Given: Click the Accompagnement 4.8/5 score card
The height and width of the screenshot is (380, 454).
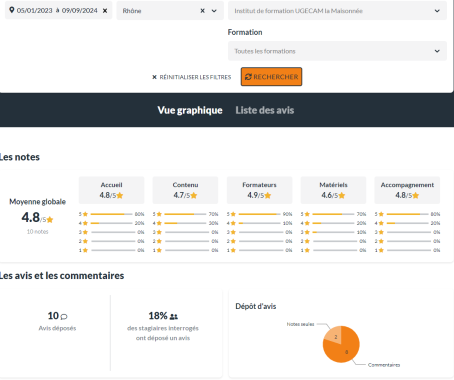Looking at the screenshot, I should coord(407,190).
